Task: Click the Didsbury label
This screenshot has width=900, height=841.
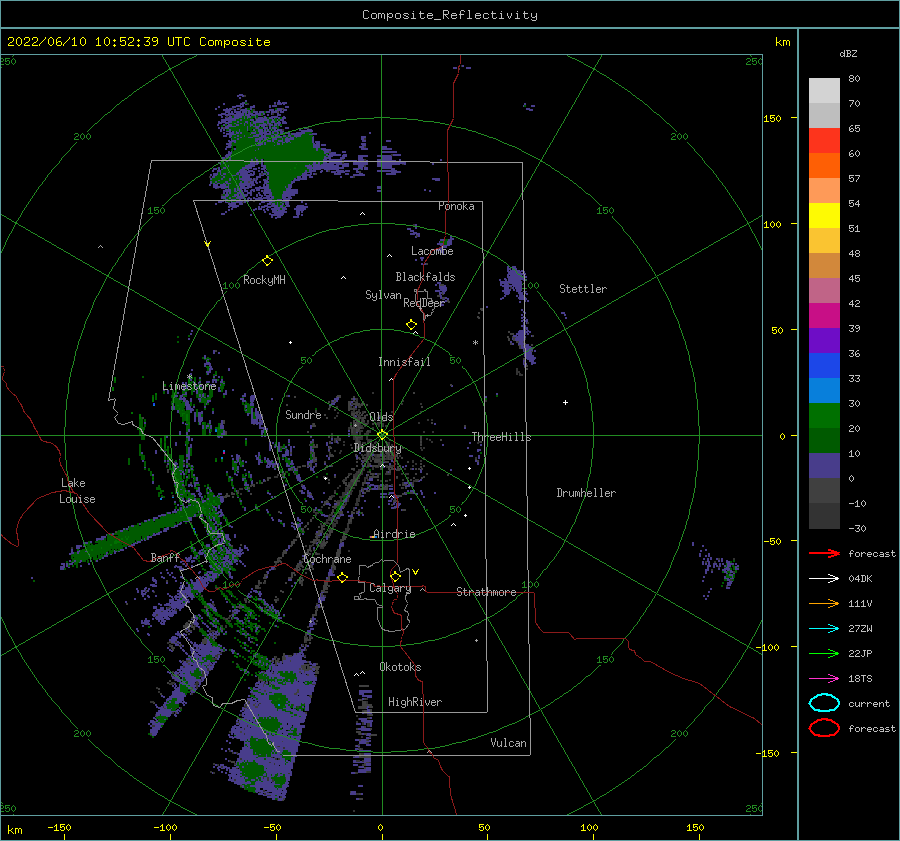Action: [377, 448]
